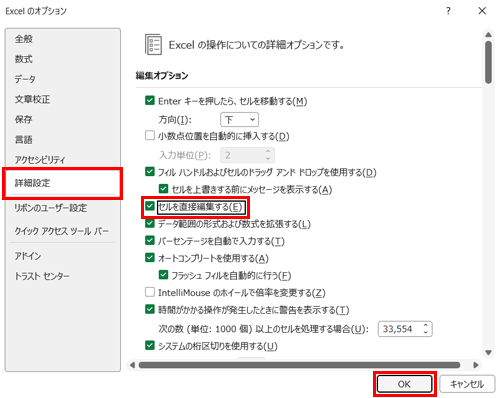The width and height of the screenshot is (500, 398).
Task: Select the 詳細設定 category
Action: (x=63, y=183)
